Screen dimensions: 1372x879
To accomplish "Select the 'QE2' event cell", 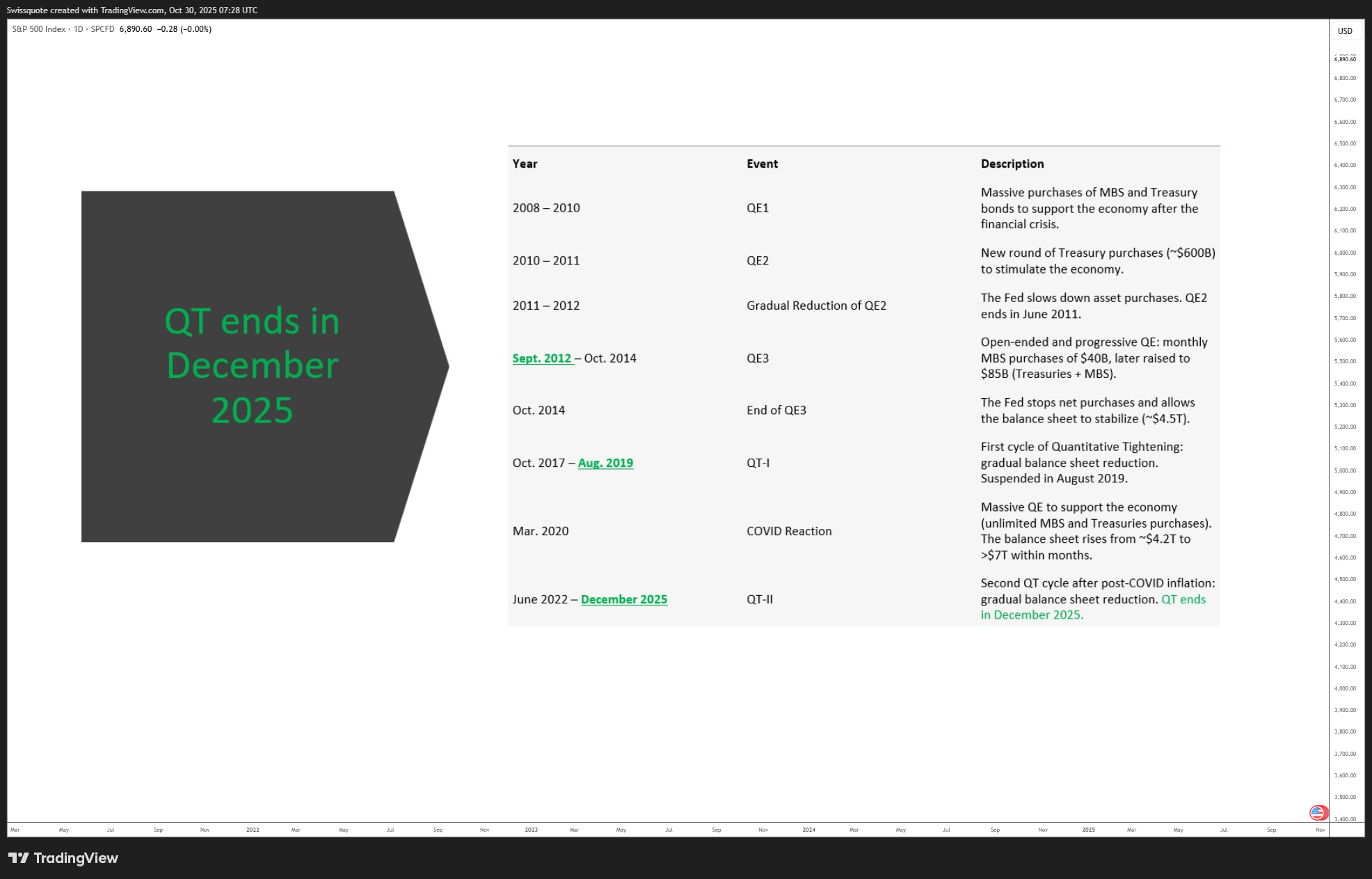I will [x=758, y=261].
